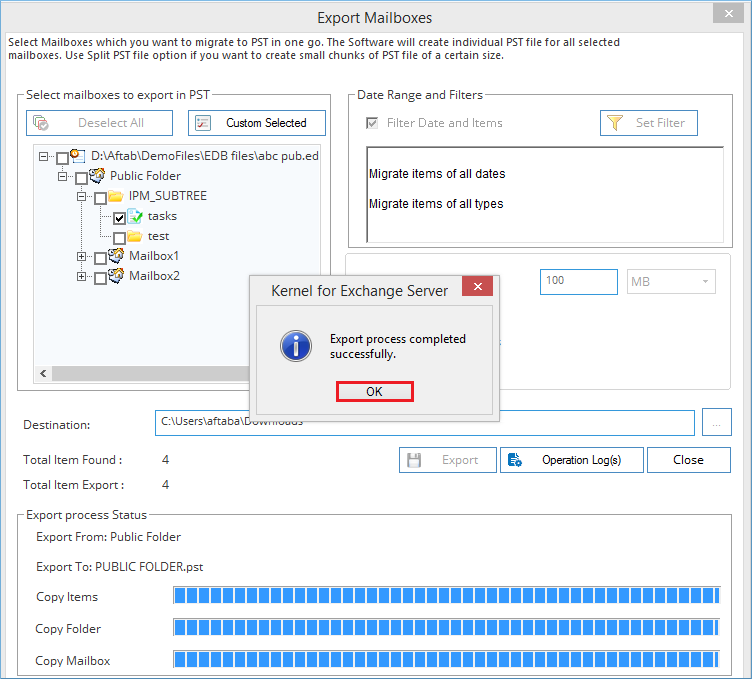Click the 'Total Item Found :' label
This screenshot has width=752, height=679.
pos(72,460)
